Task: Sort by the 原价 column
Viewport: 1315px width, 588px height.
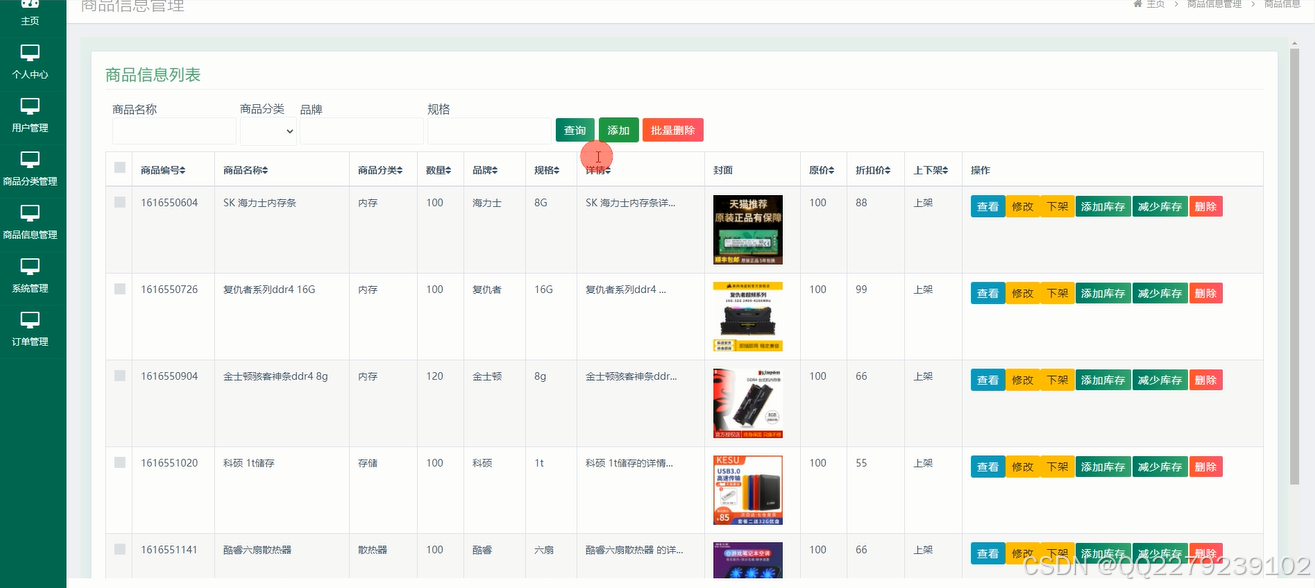Action: (822, 171)
